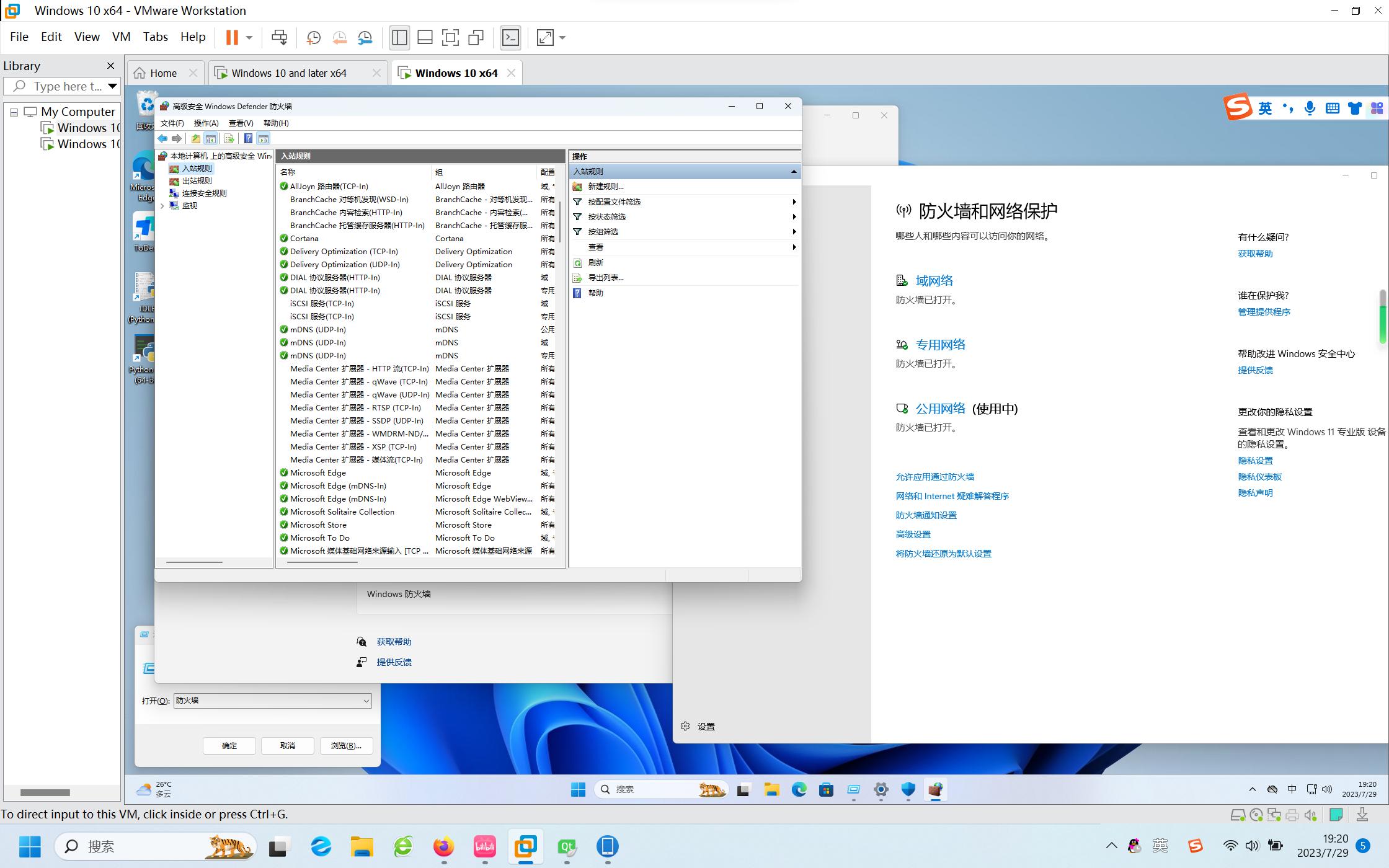Take a snapshot of this VM
1389x868 pixels.
tap(314, 38)
